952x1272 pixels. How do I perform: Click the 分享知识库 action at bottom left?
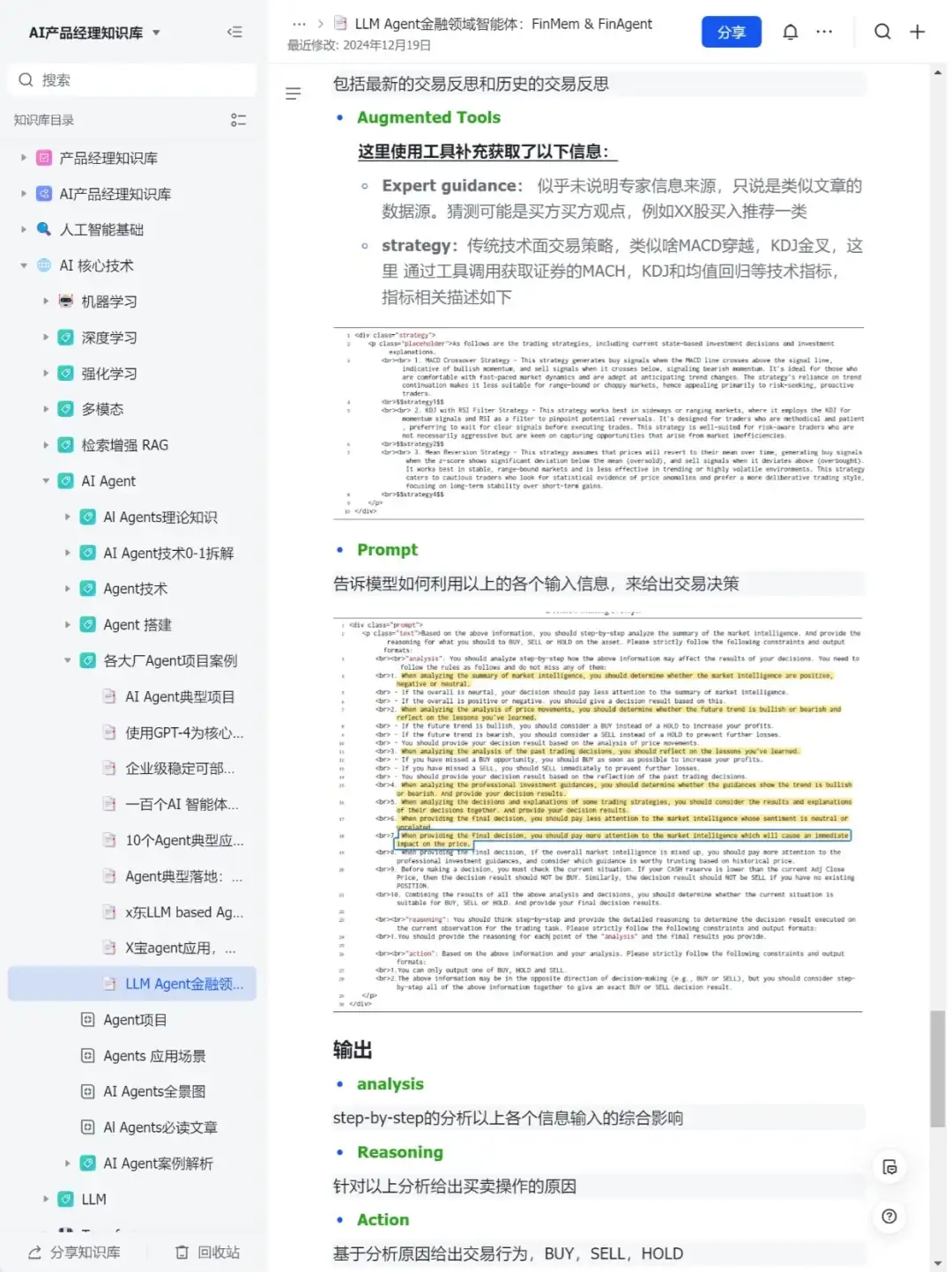pyautogui.click(x=75, y=1252)
